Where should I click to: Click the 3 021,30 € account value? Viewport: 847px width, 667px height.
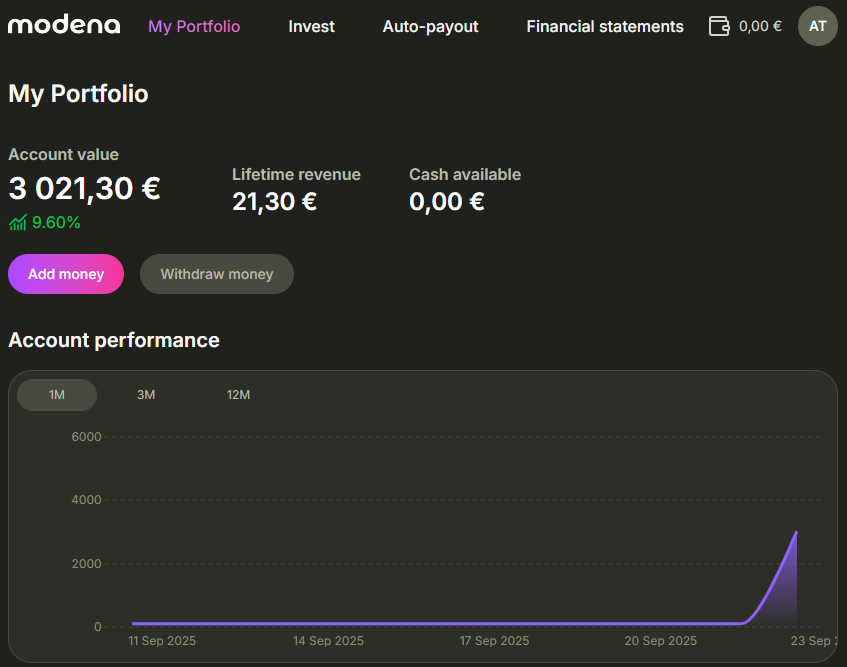[x=84, y=188]
